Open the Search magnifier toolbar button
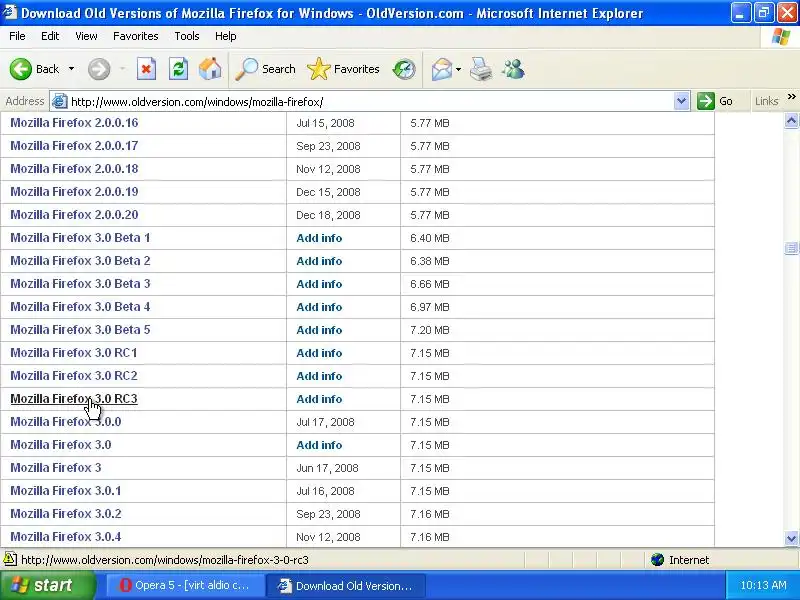Viewport: 800px width, 600px height. (x=265, y=69)
